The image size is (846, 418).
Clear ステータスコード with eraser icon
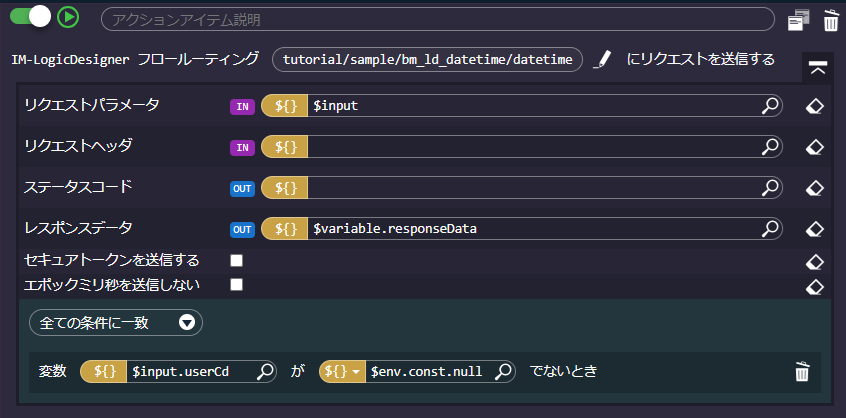pyautogui.click(x=814, y=188)
